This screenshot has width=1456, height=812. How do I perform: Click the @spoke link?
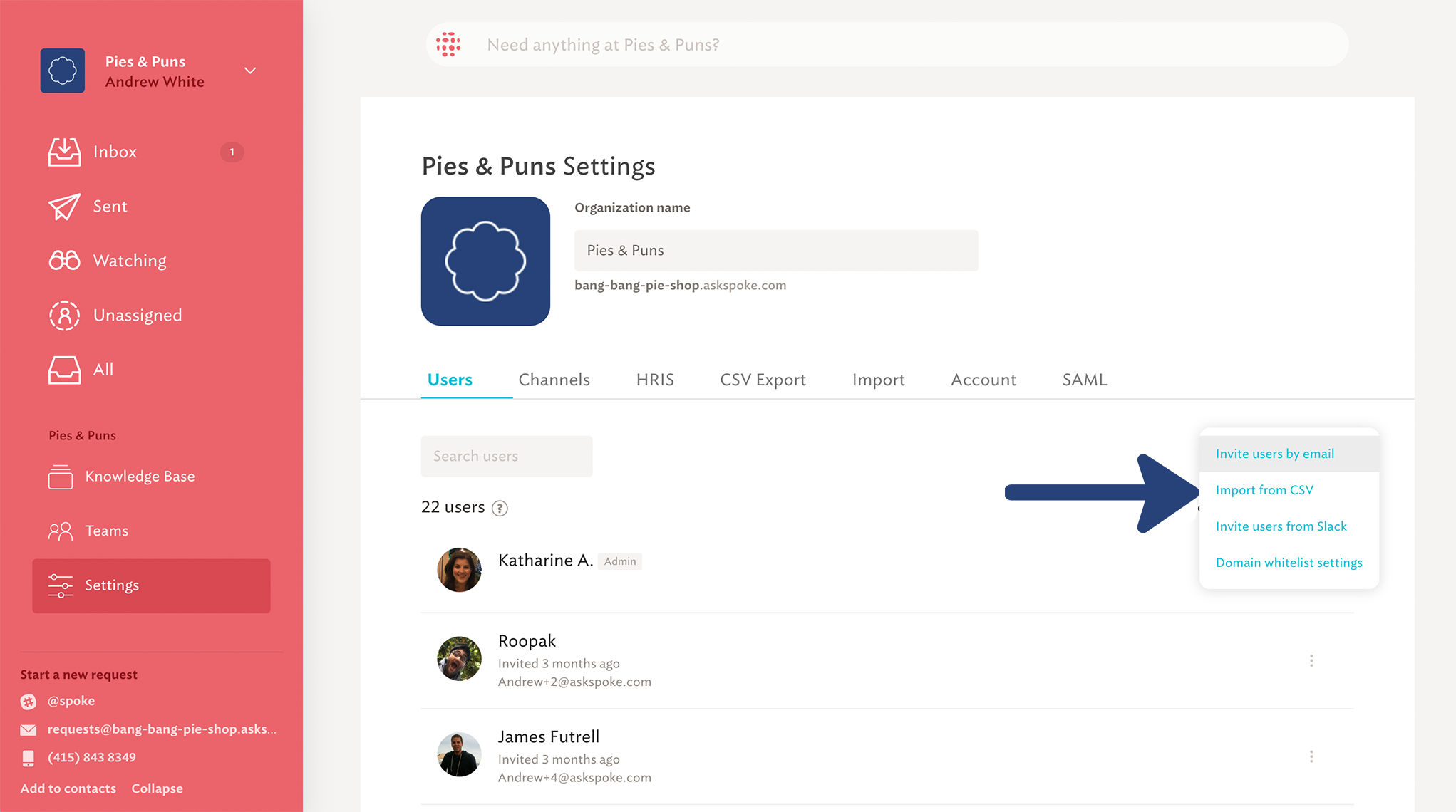click(71, 701)
